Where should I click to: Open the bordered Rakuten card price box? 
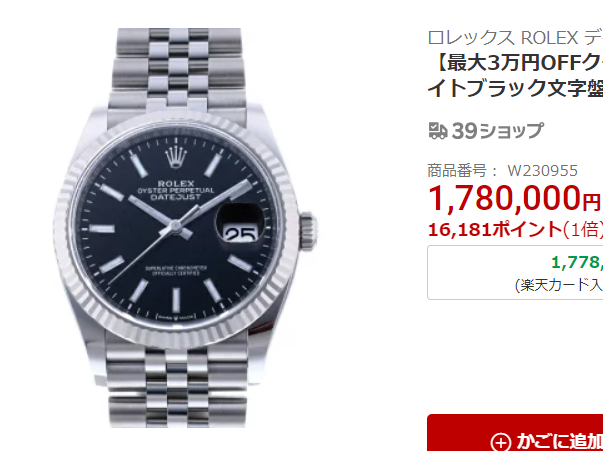(x=515, y=272)
